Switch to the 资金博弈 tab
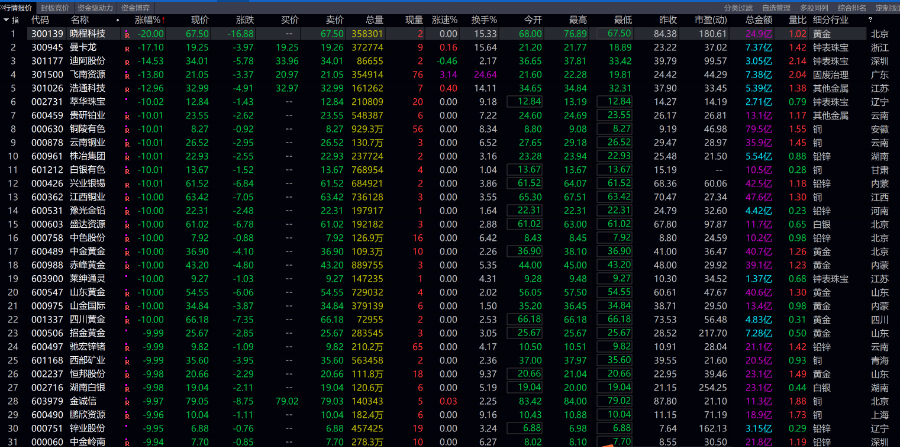900x447 pixels. point(135,6)
